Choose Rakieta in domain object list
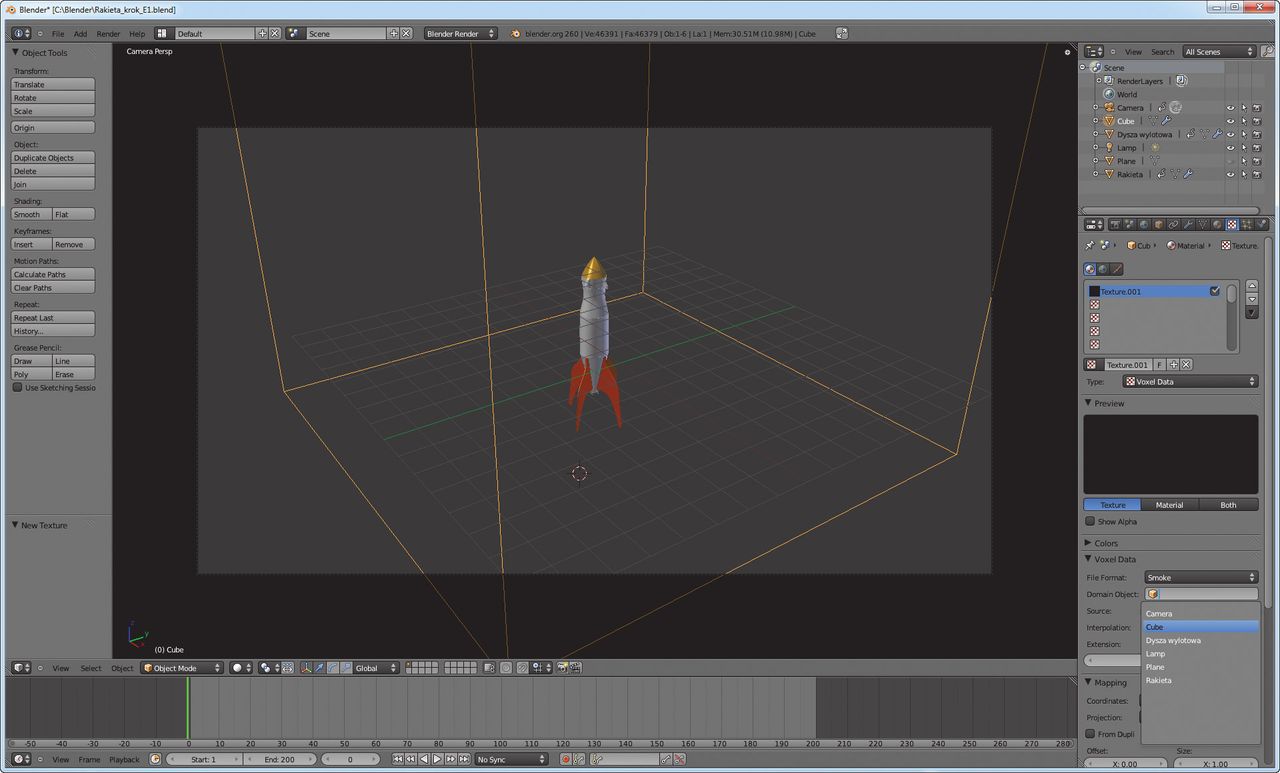 coord(1201,680)
